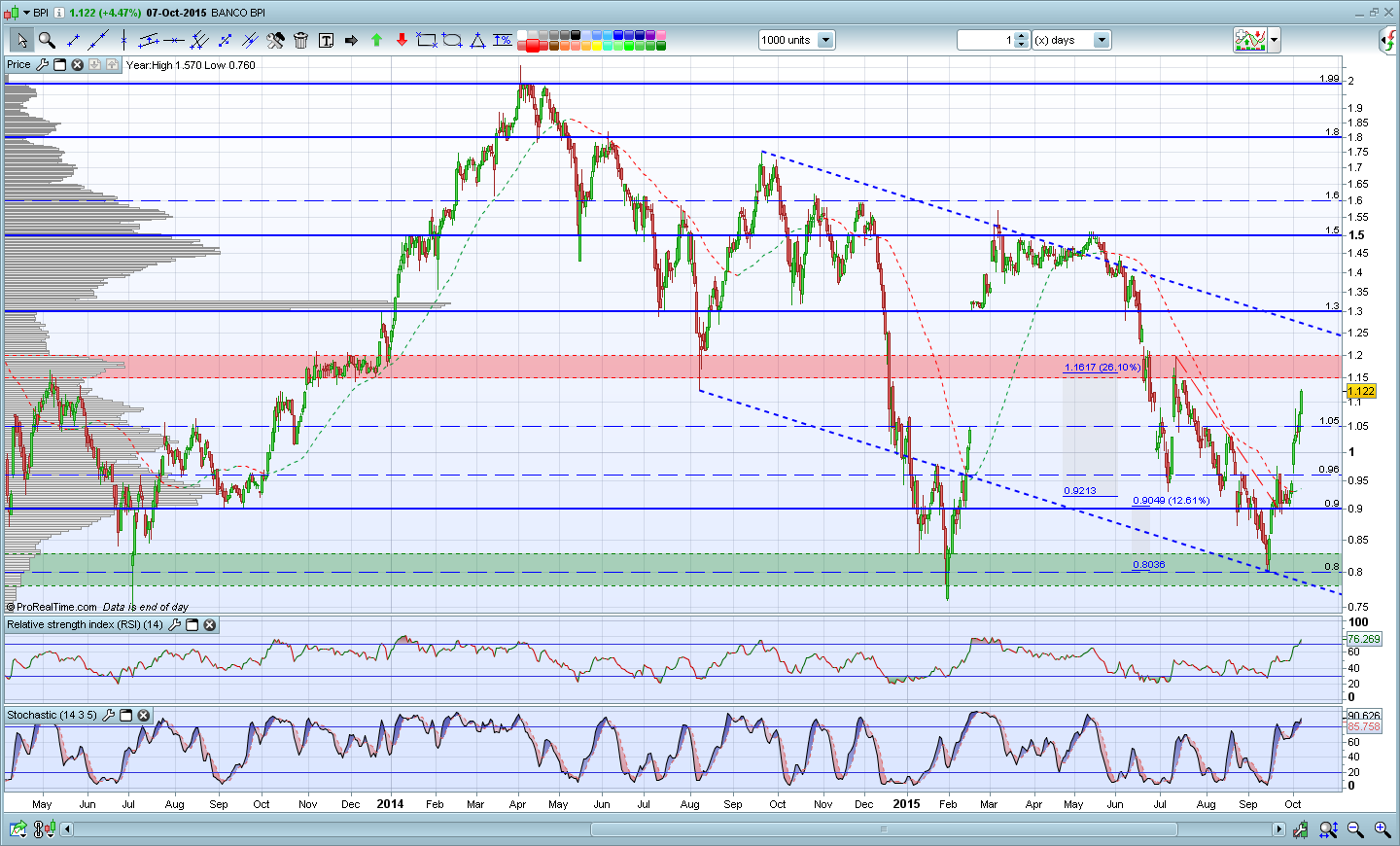
Task: Click the candlestick icon left of zoom buttons
Action: [x=1301, y=829]
